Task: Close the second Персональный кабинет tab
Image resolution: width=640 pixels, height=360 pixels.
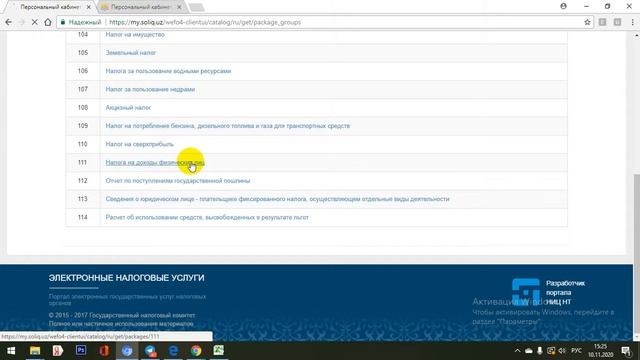Action: click(179, 7)
